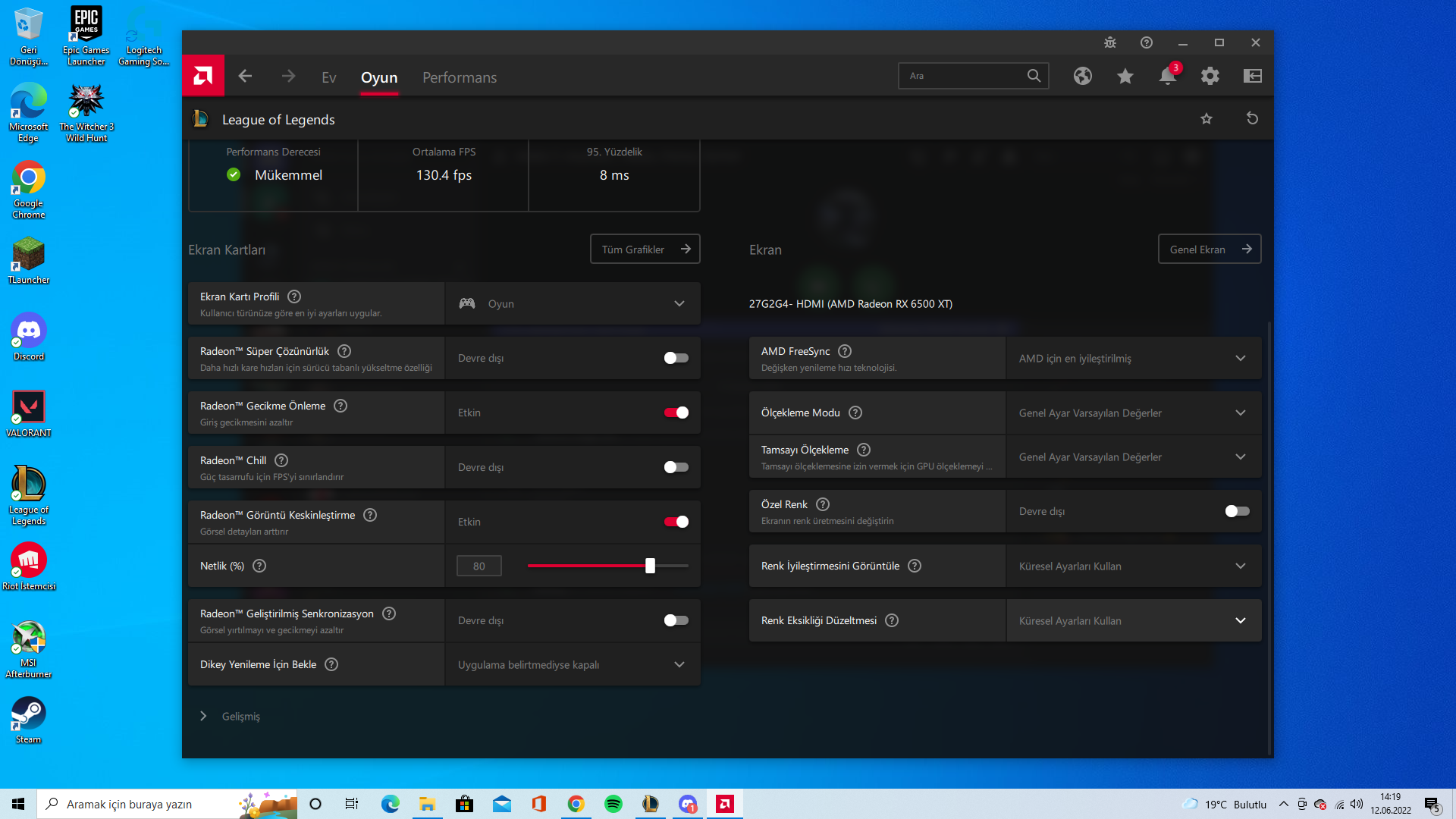Click the Oyun tab to stay on it

[379, 77]
